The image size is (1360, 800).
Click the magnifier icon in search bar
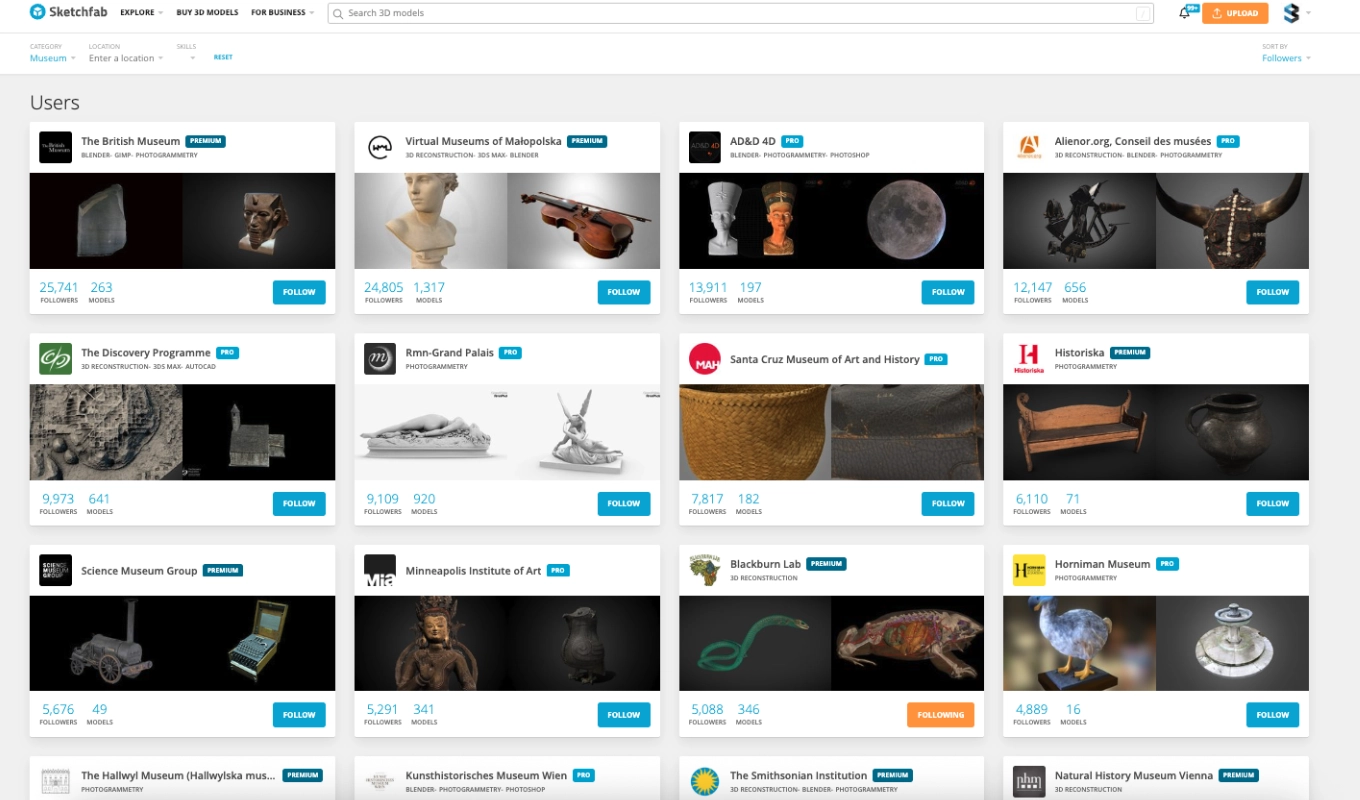pyautogui.click(x=338, y=13)
